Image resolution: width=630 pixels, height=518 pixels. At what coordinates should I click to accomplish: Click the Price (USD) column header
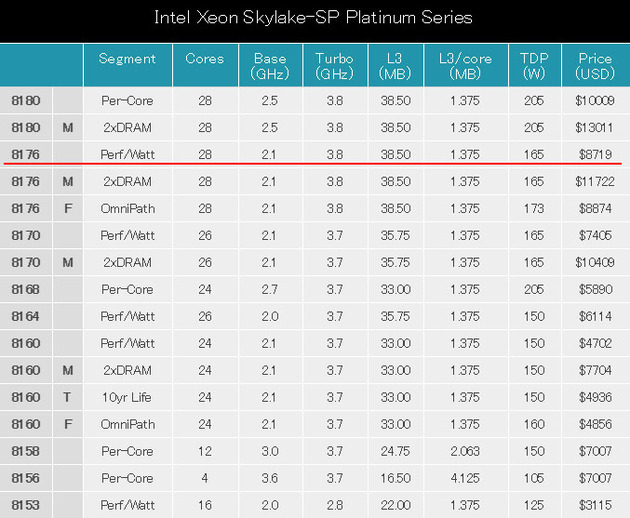click(x=595, y=65)
